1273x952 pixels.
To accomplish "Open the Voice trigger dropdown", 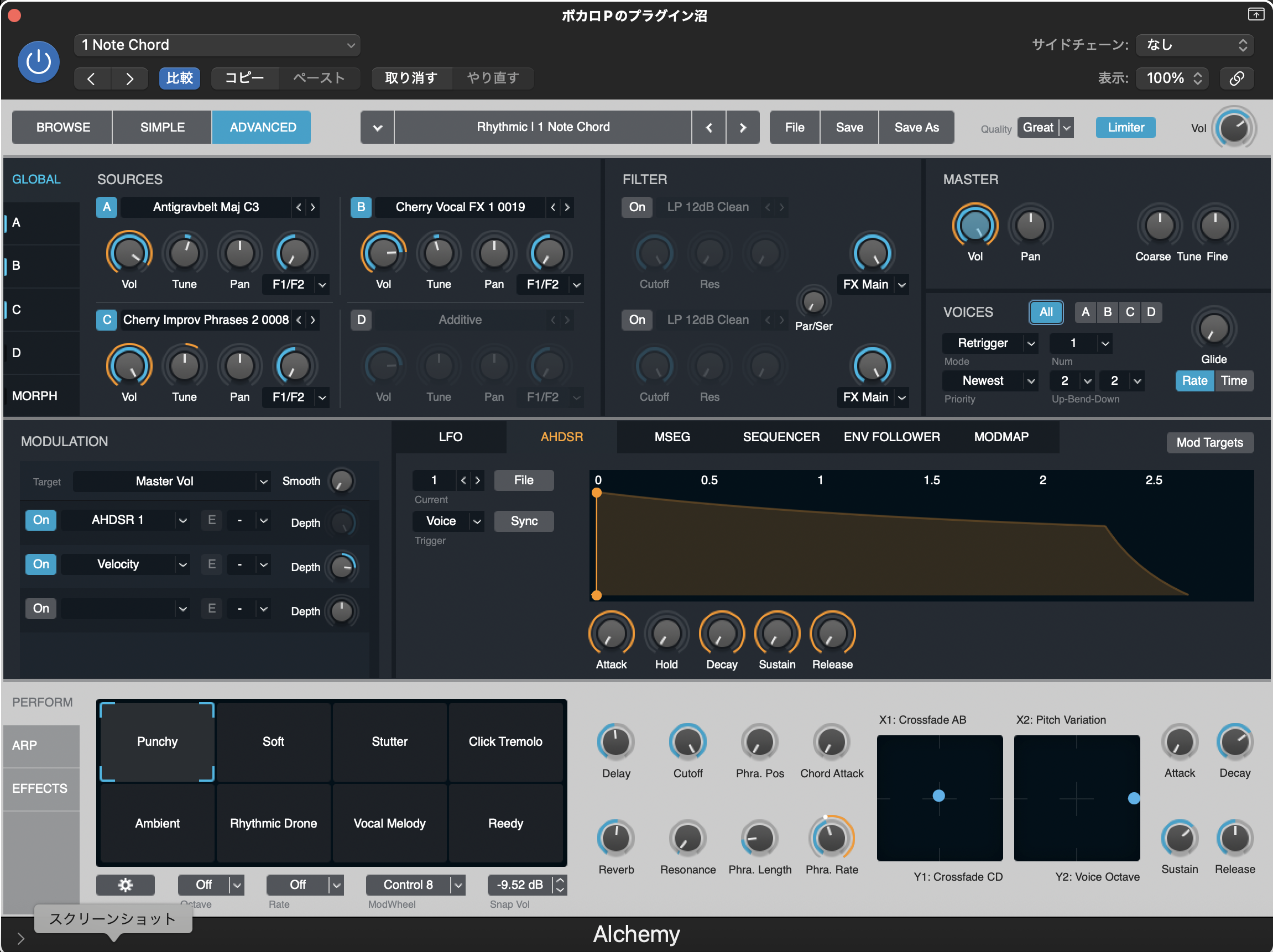I will click(448, 521).
